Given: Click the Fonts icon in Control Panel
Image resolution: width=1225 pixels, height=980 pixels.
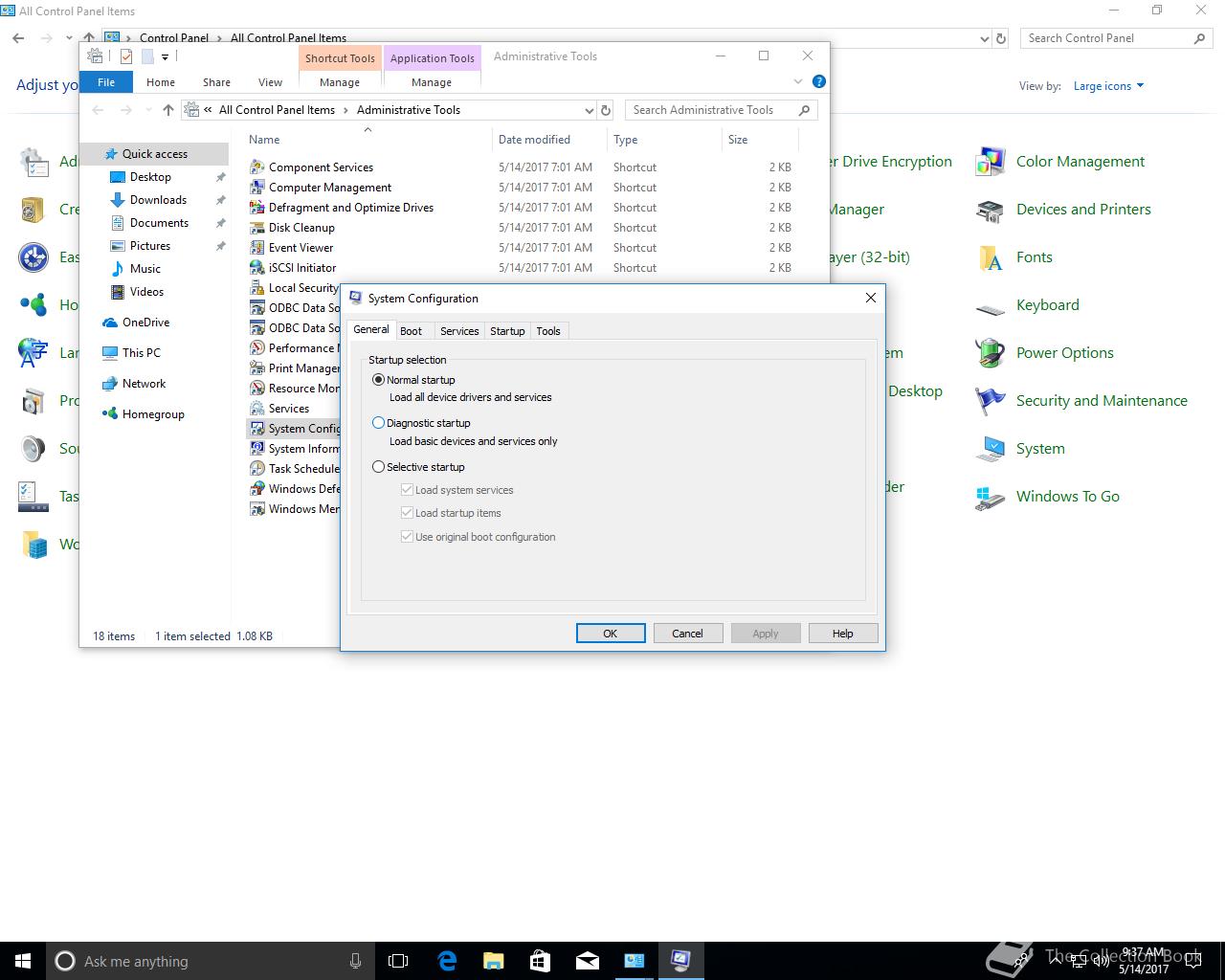Looking at the screenshot, I should (990, 257).
